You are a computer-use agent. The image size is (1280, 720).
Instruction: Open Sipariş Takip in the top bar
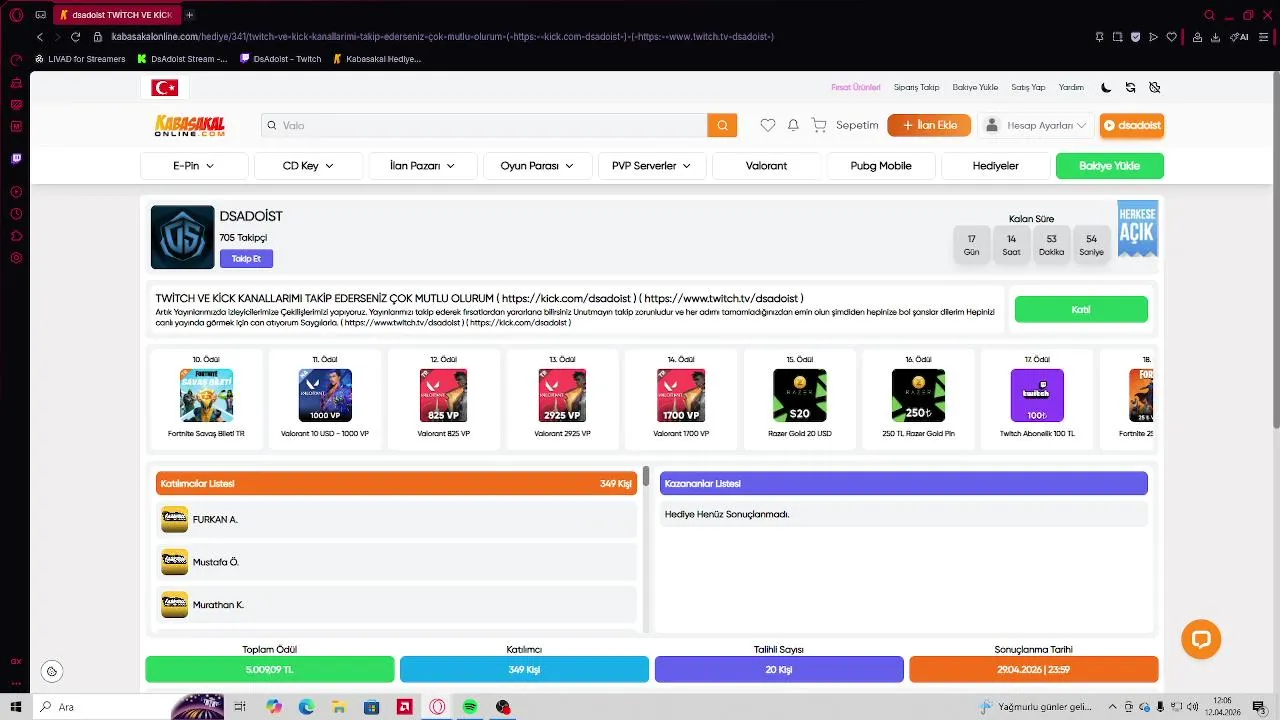pos(916,88)
